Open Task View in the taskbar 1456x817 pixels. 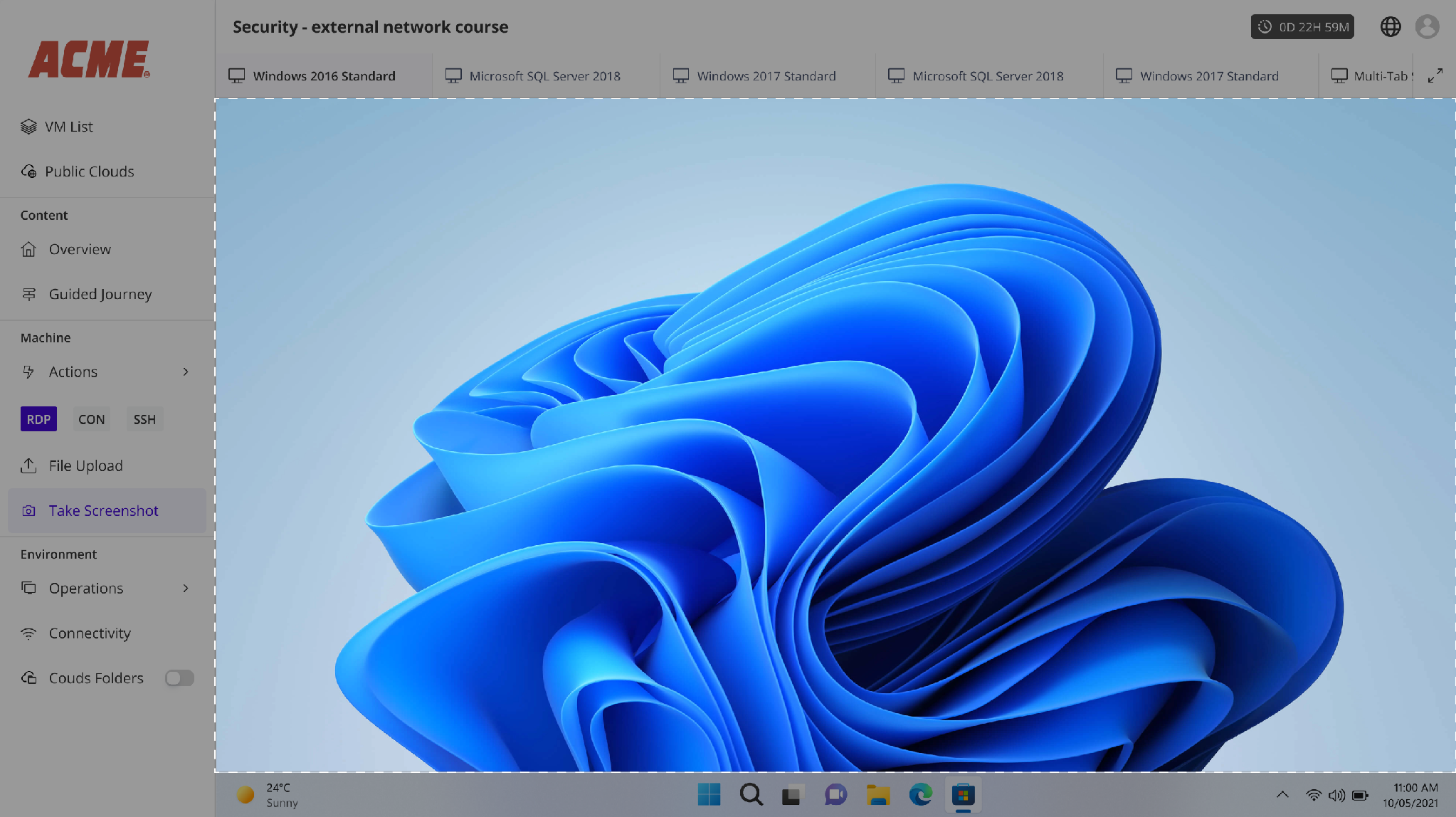tap(793, 794)
